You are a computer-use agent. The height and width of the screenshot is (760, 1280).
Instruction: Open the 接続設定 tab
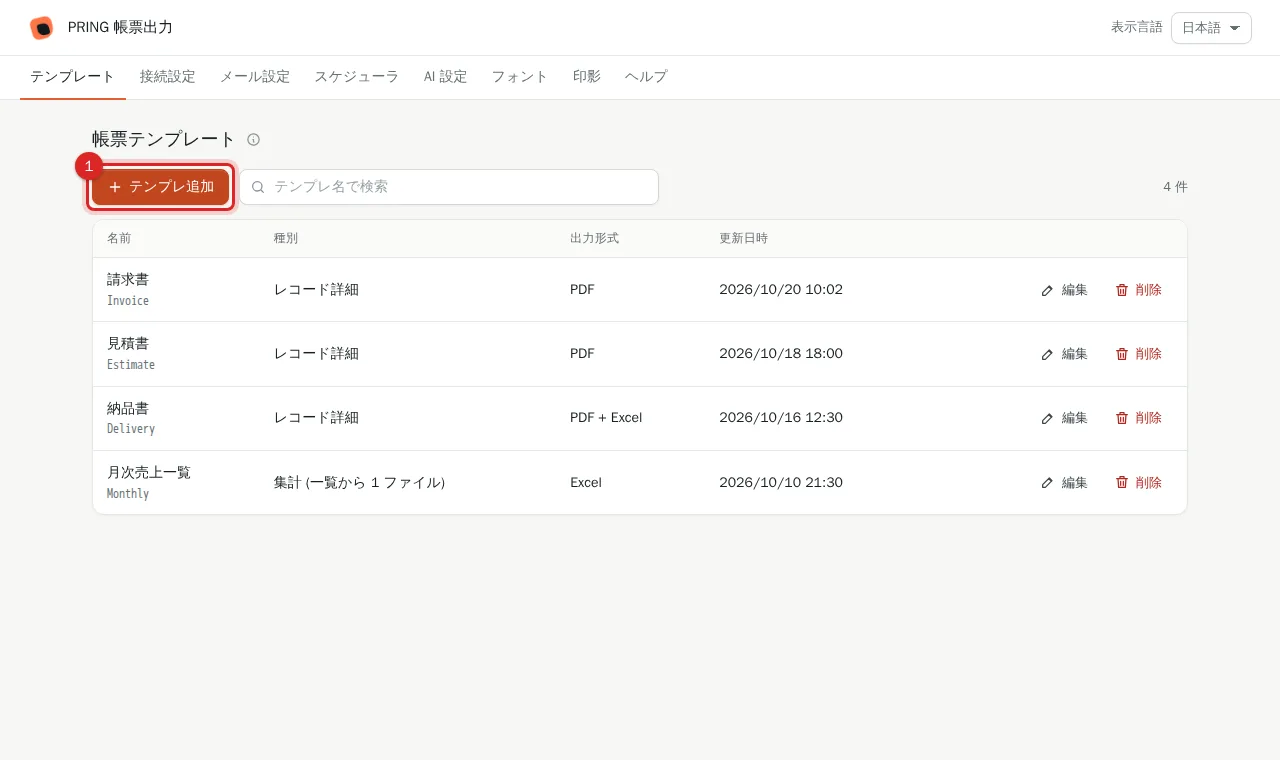coord(168,77)
